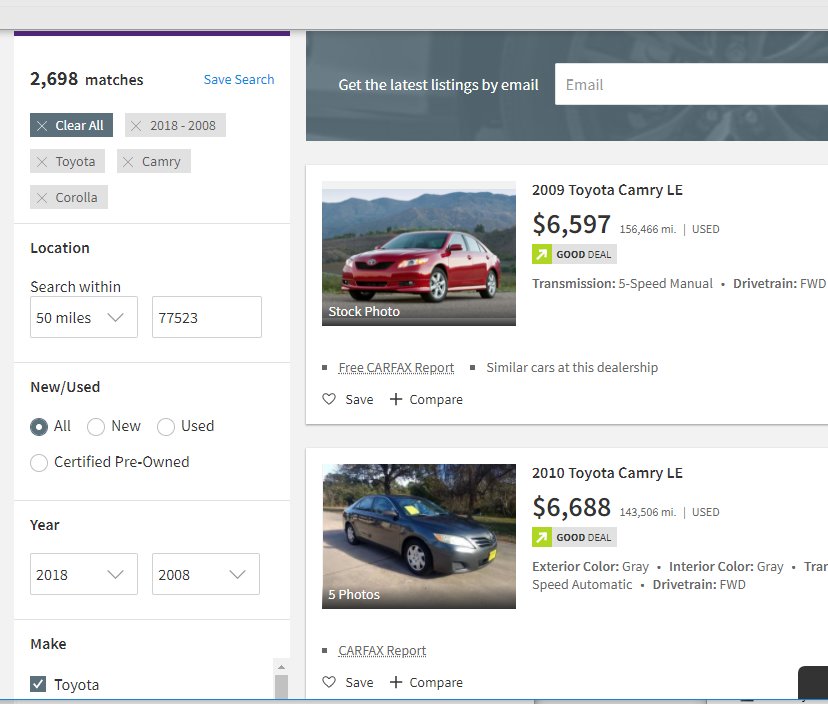
Task: Click the 143,506 mi. mileage text
Action: (x=647, y=512)
